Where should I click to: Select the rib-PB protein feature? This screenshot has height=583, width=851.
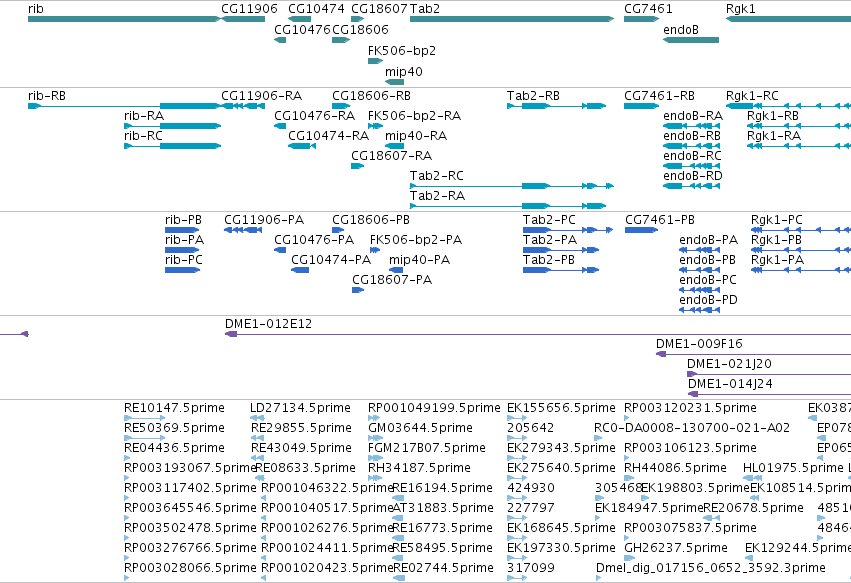point(182,230)
